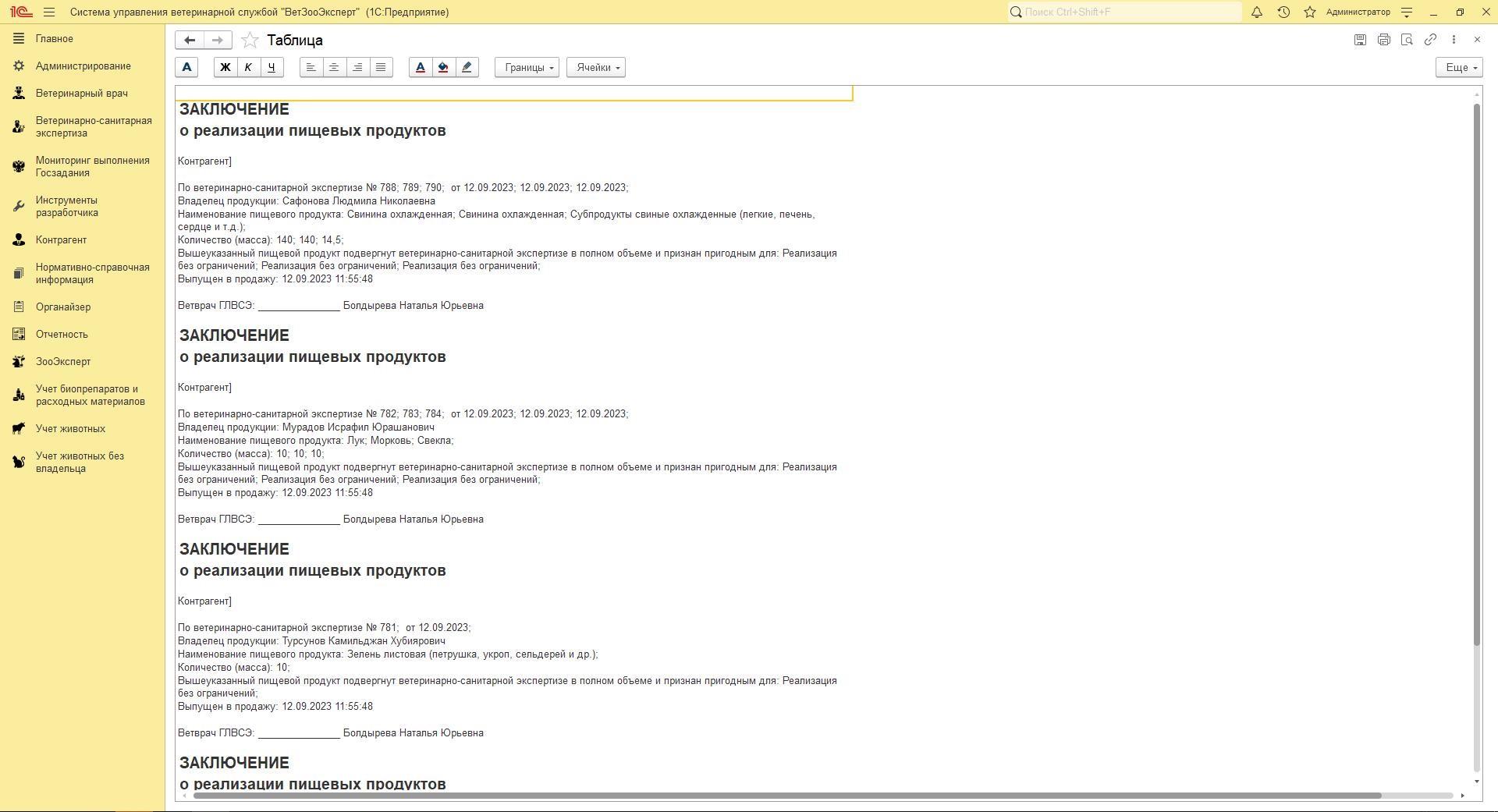Image resolution: width=1498 pixels, height=812 pixels.
Task: Restore down the application window
Action: [x=1460, y=12]
